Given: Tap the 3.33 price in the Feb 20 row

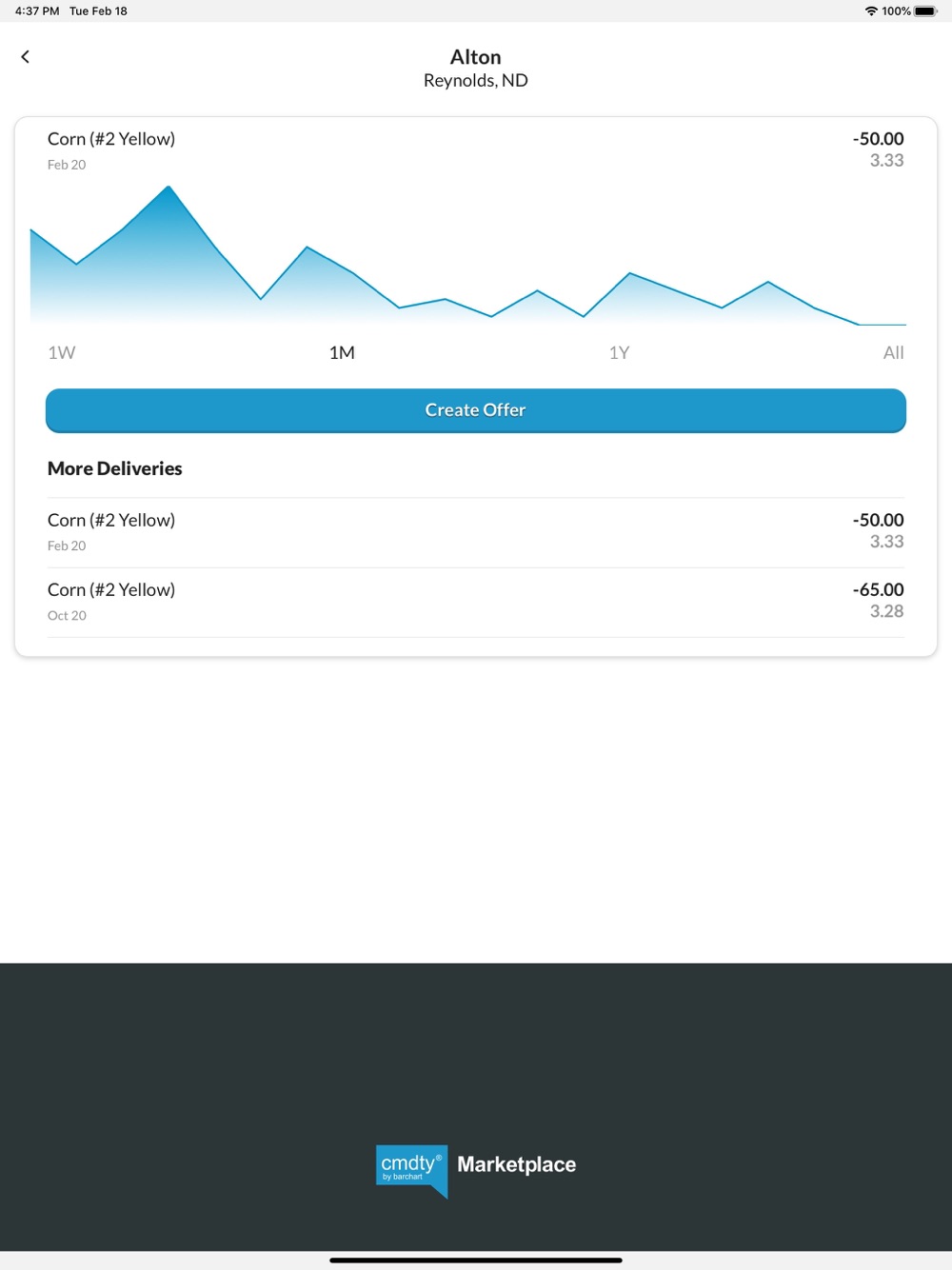Looking at the screenshot, I should (x=886, y=542).
